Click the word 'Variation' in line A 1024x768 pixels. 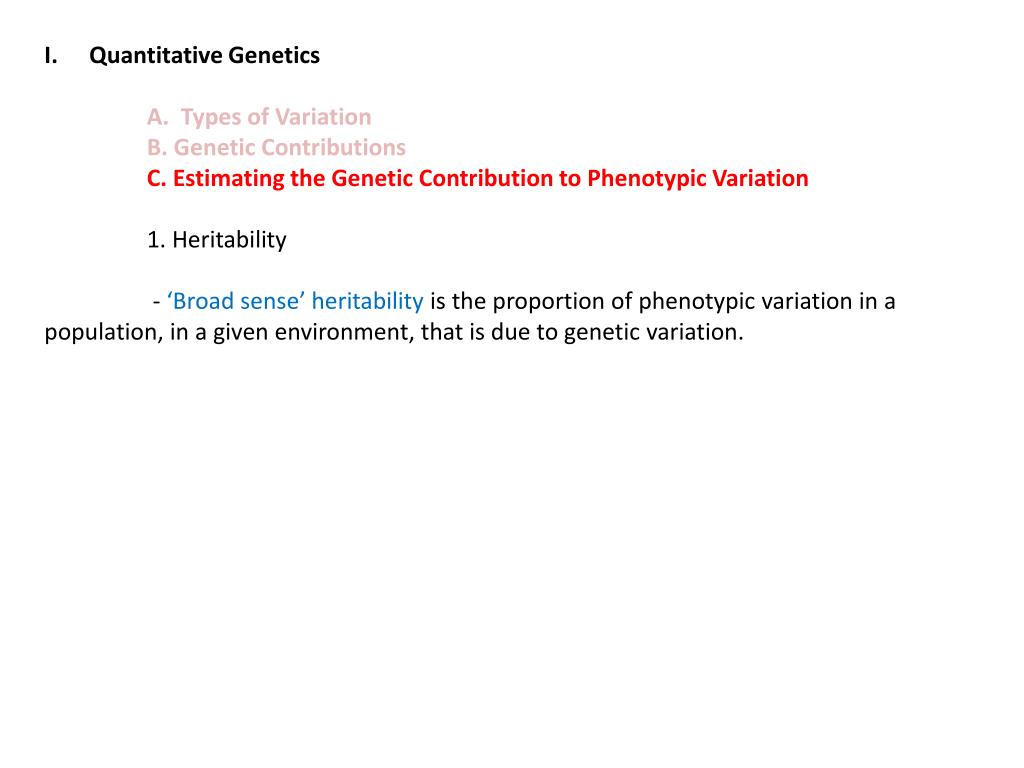323,117
